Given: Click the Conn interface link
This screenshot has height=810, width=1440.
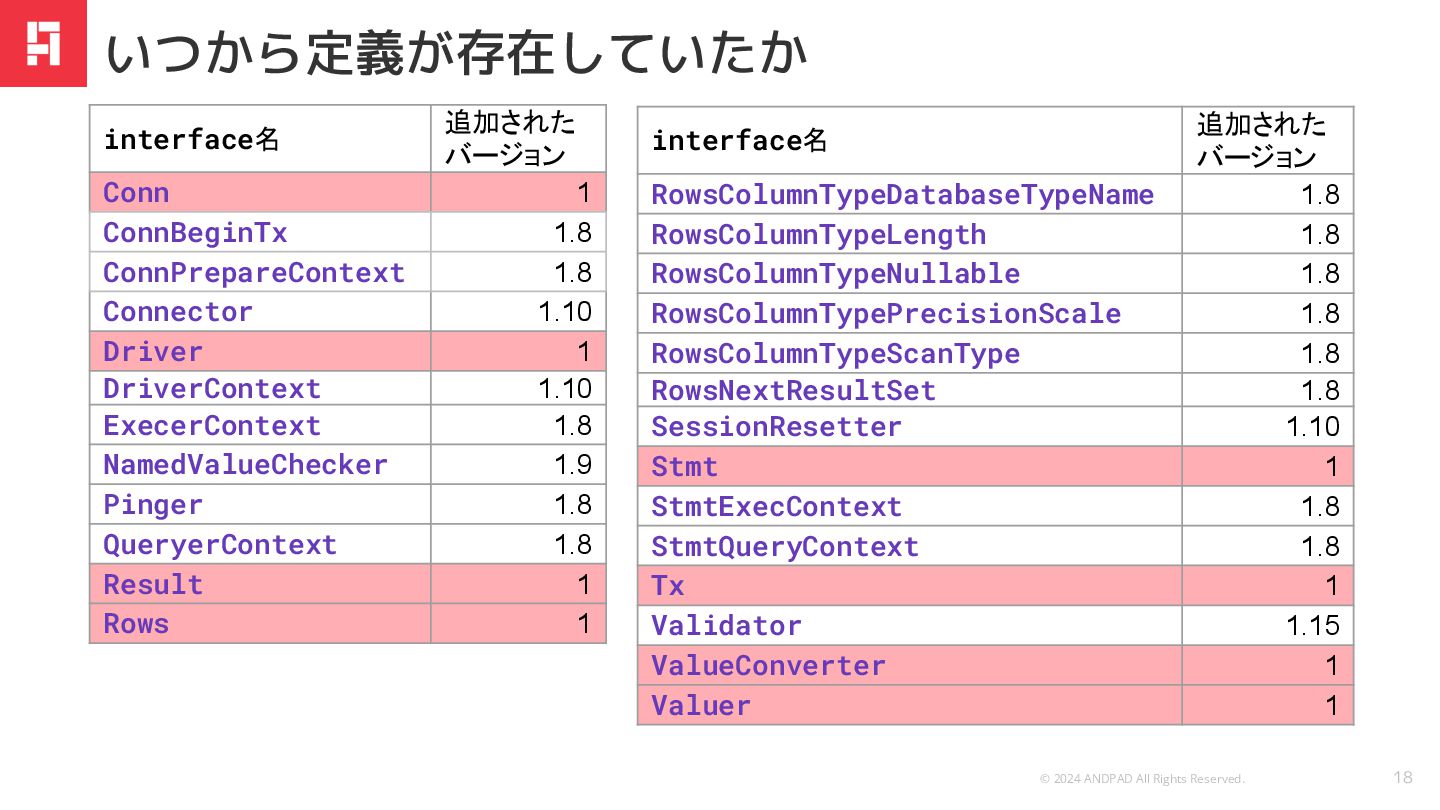Looking at the screenshot, I should pos(136,193).
